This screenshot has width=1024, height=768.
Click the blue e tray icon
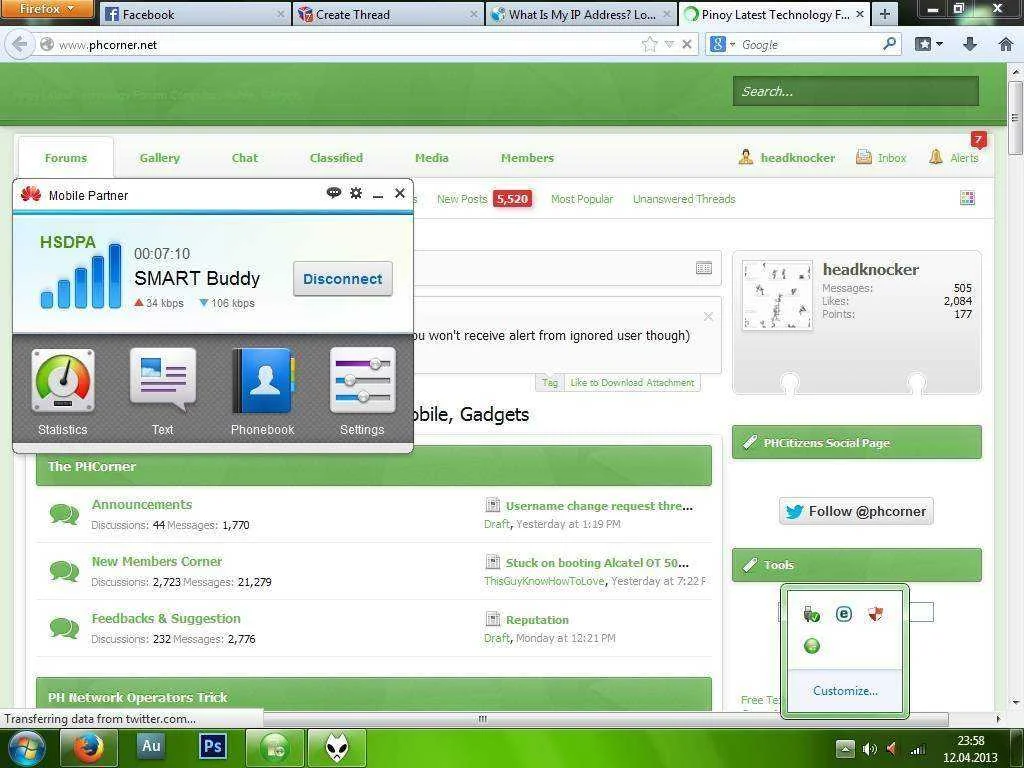click(844, 614)
